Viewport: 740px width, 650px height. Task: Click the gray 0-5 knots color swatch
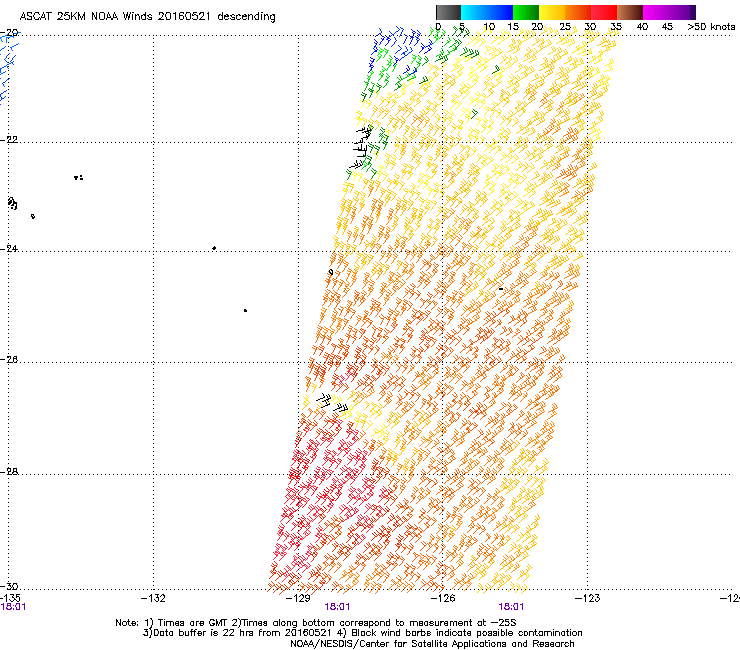448,12
